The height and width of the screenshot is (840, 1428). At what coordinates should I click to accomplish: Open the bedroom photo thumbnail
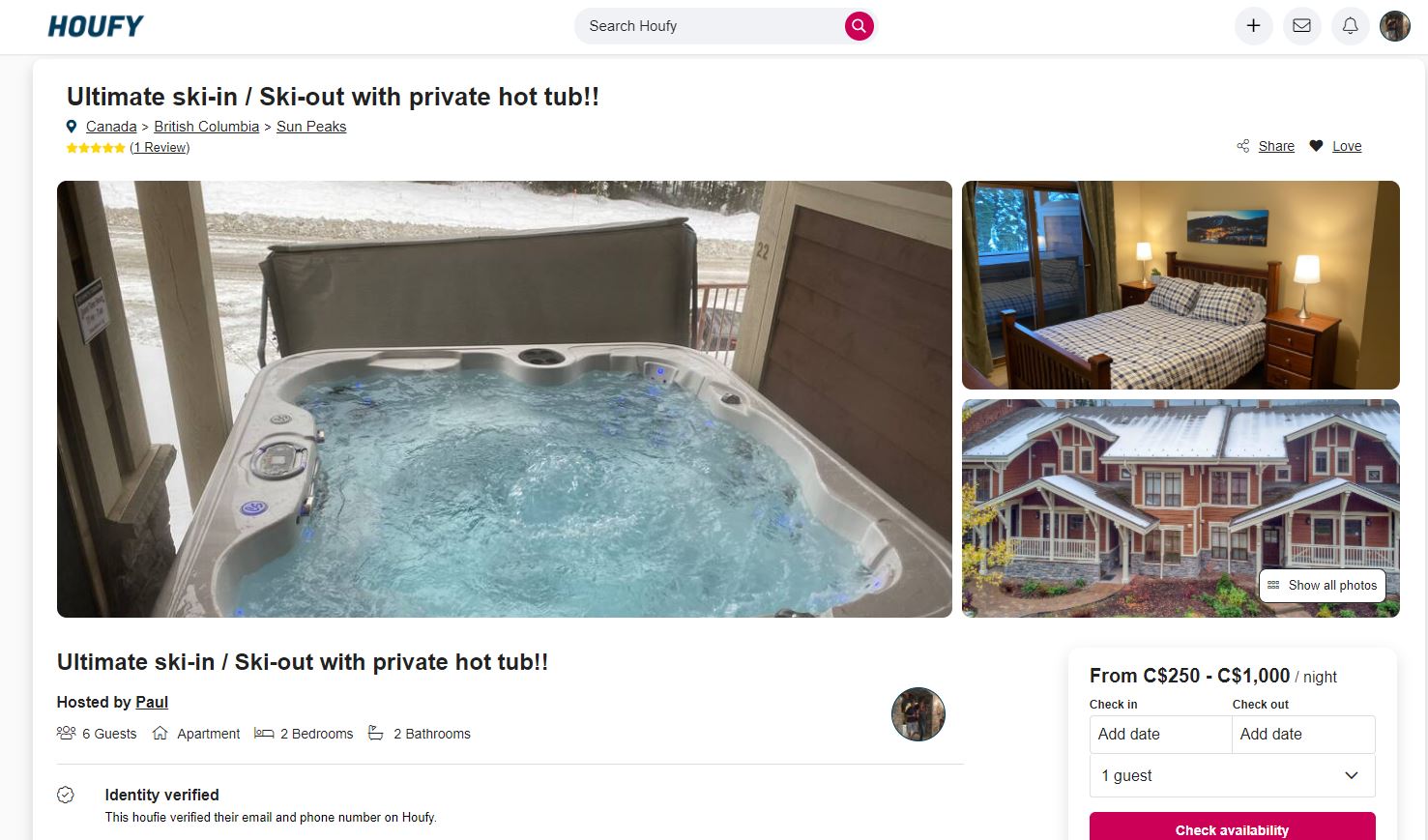coord(1180,285)
